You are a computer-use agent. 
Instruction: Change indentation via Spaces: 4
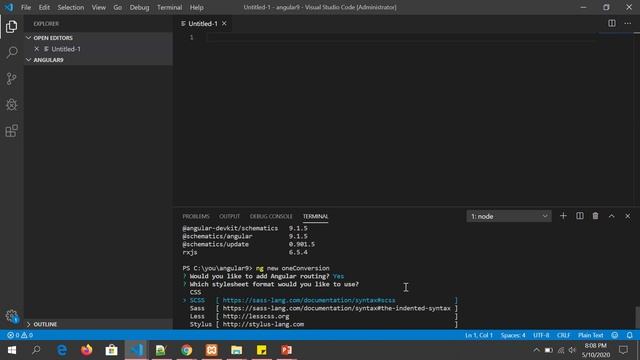point(513,335)
